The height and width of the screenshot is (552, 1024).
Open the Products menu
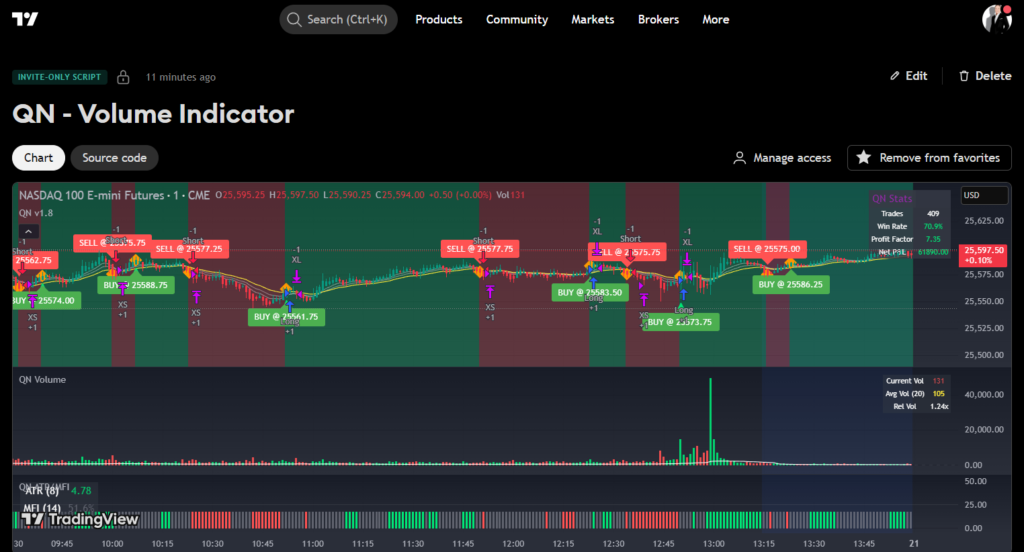point(438,19)
